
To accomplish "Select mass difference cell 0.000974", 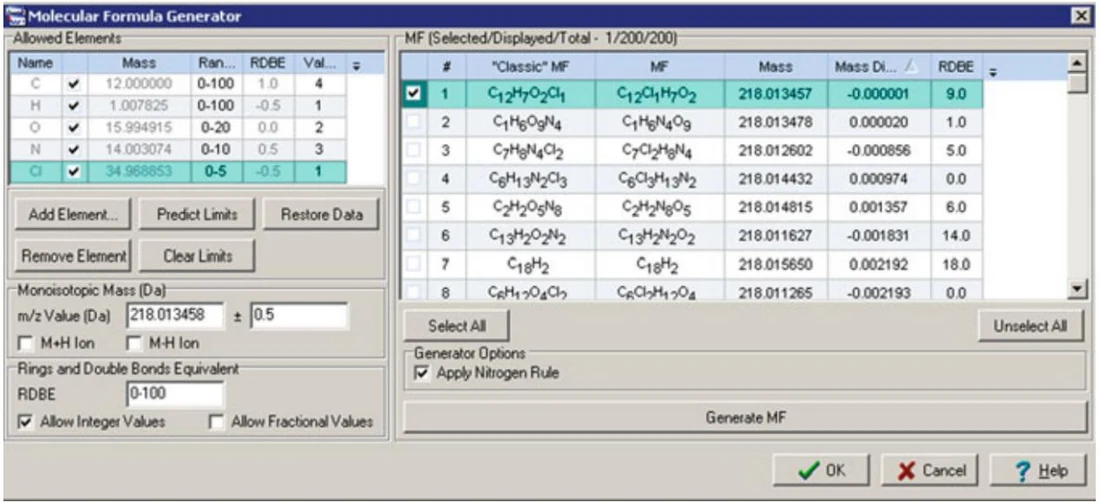I will coord(879,179).
